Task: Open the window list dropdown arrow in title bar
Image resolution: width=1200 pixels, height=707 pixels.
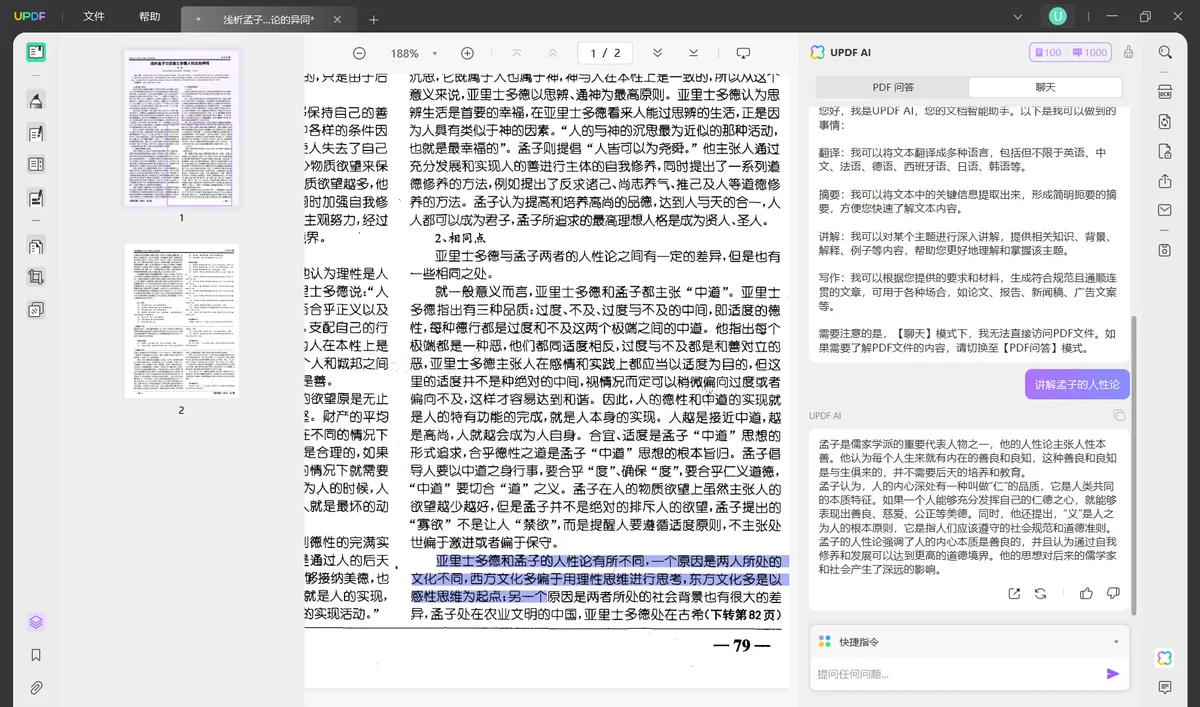Action: (x=1017, y=17)
